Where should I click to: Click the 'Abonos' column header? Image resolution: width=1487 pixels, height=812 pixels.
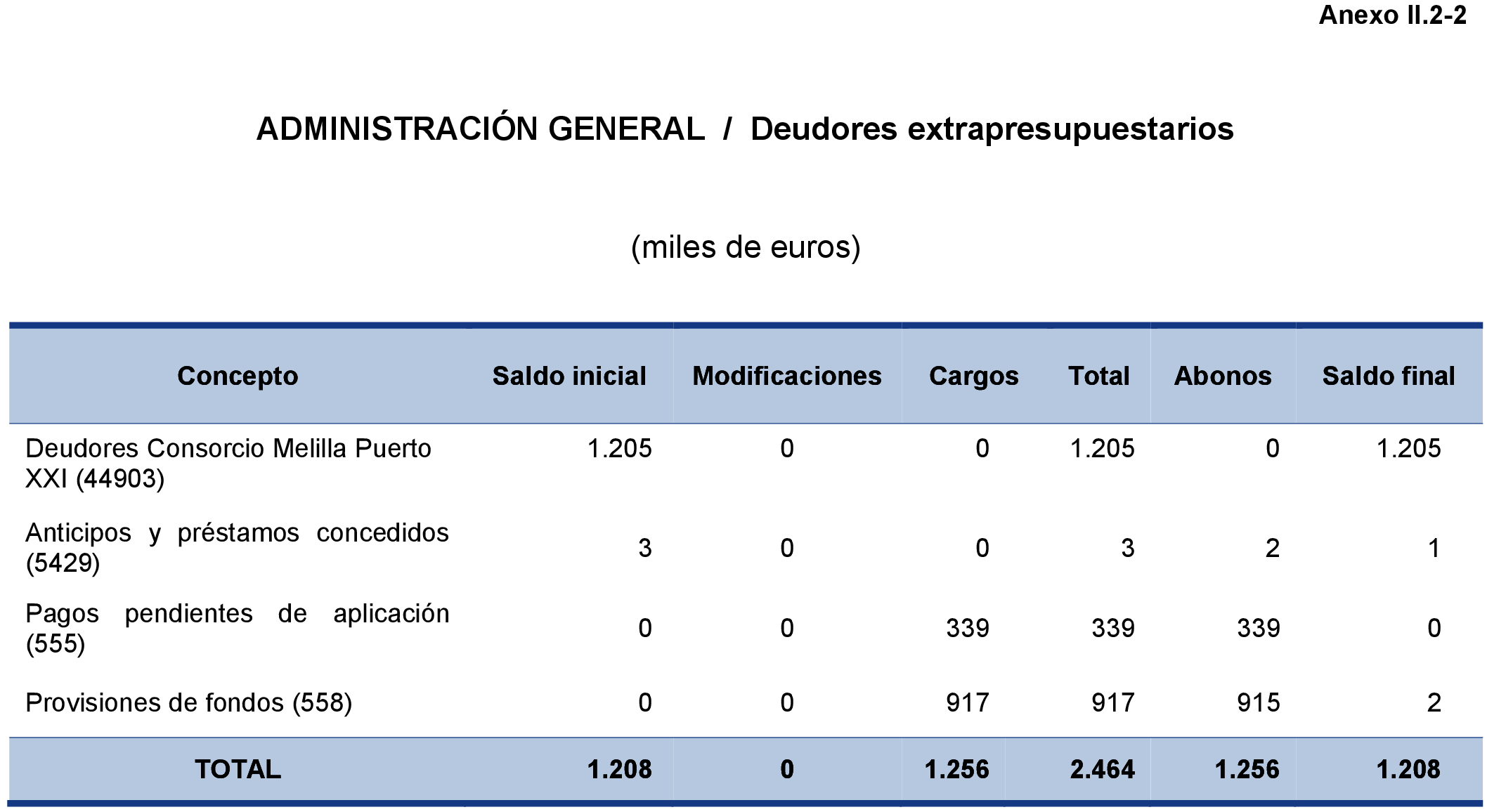1223,376
